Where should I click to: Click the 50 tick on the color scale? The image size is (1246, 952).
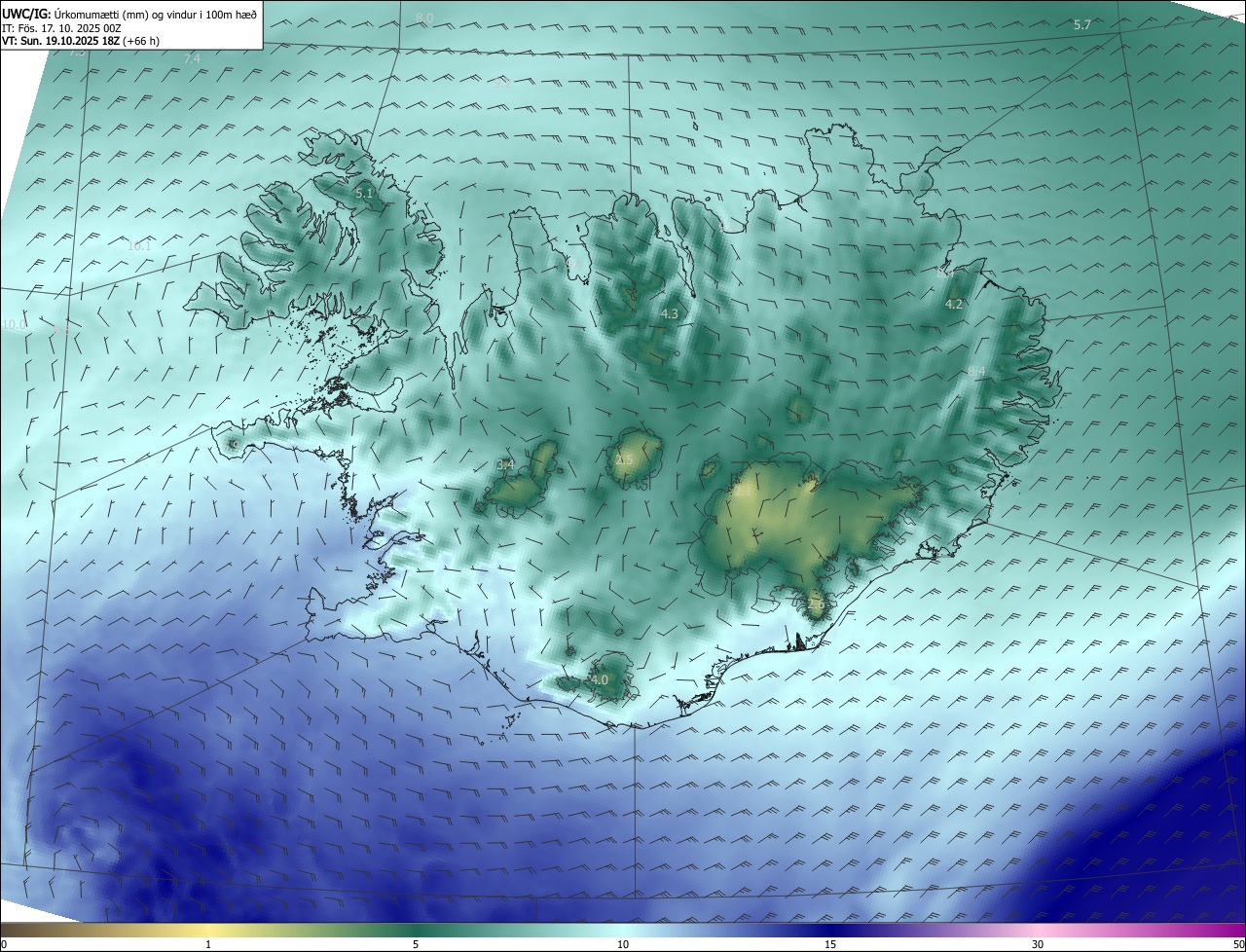(x=1238, y=944)
